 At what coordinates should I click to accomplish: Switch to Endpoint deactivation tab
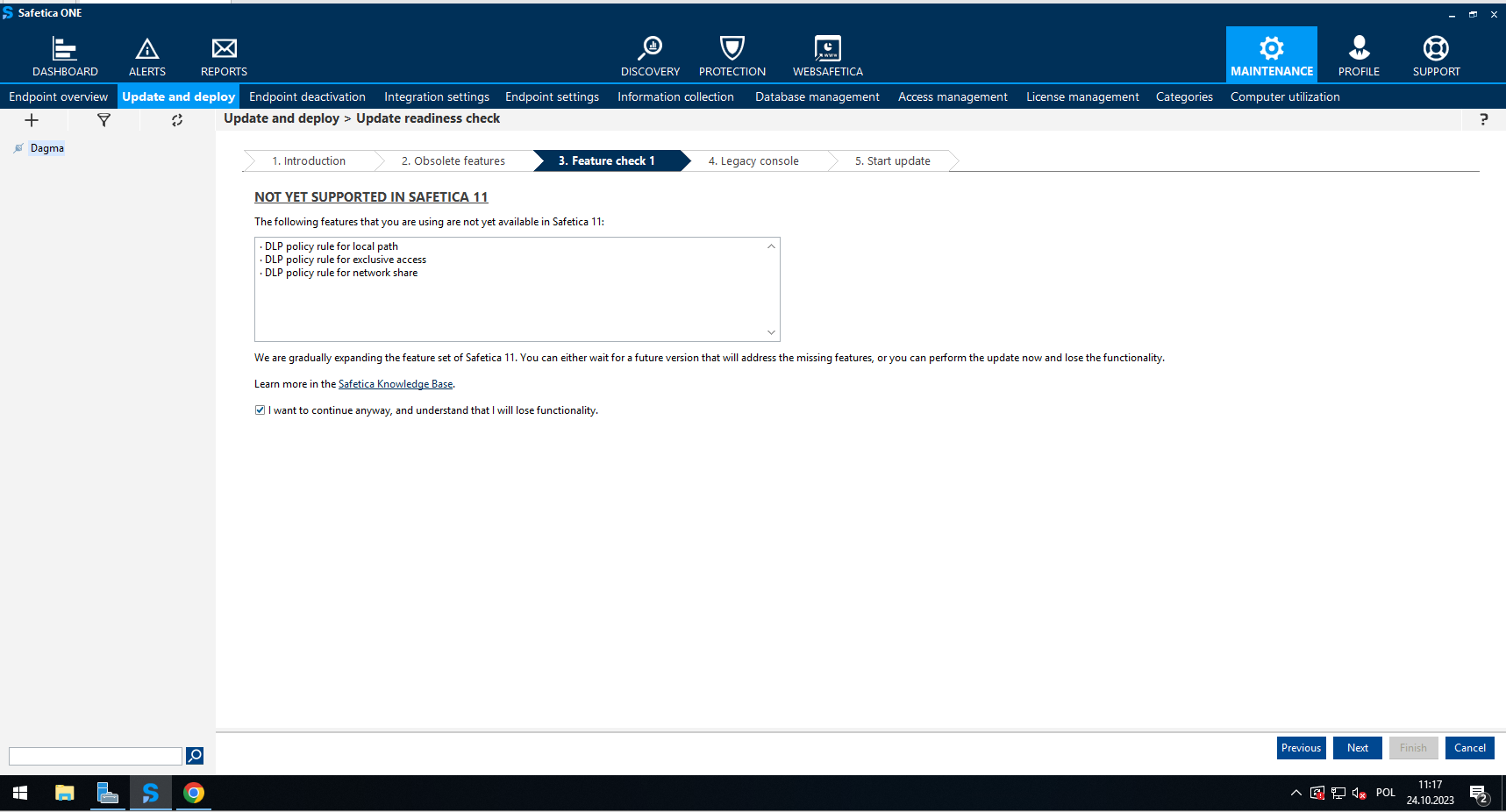coord(307,96)
